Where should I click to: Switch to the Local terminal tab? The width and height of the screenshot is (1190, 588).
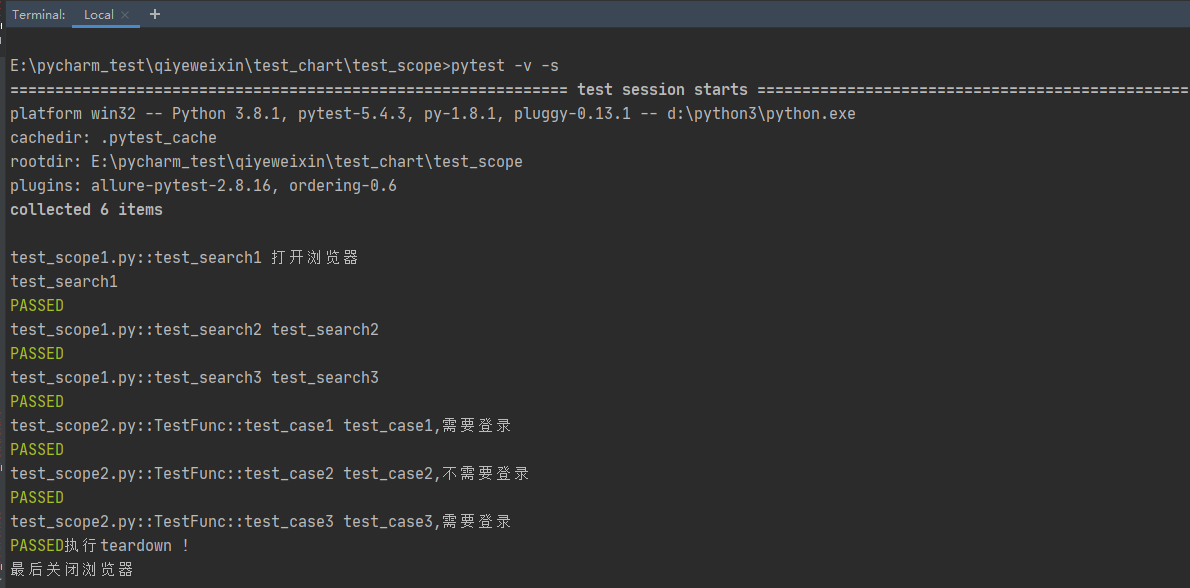[98, 15]
